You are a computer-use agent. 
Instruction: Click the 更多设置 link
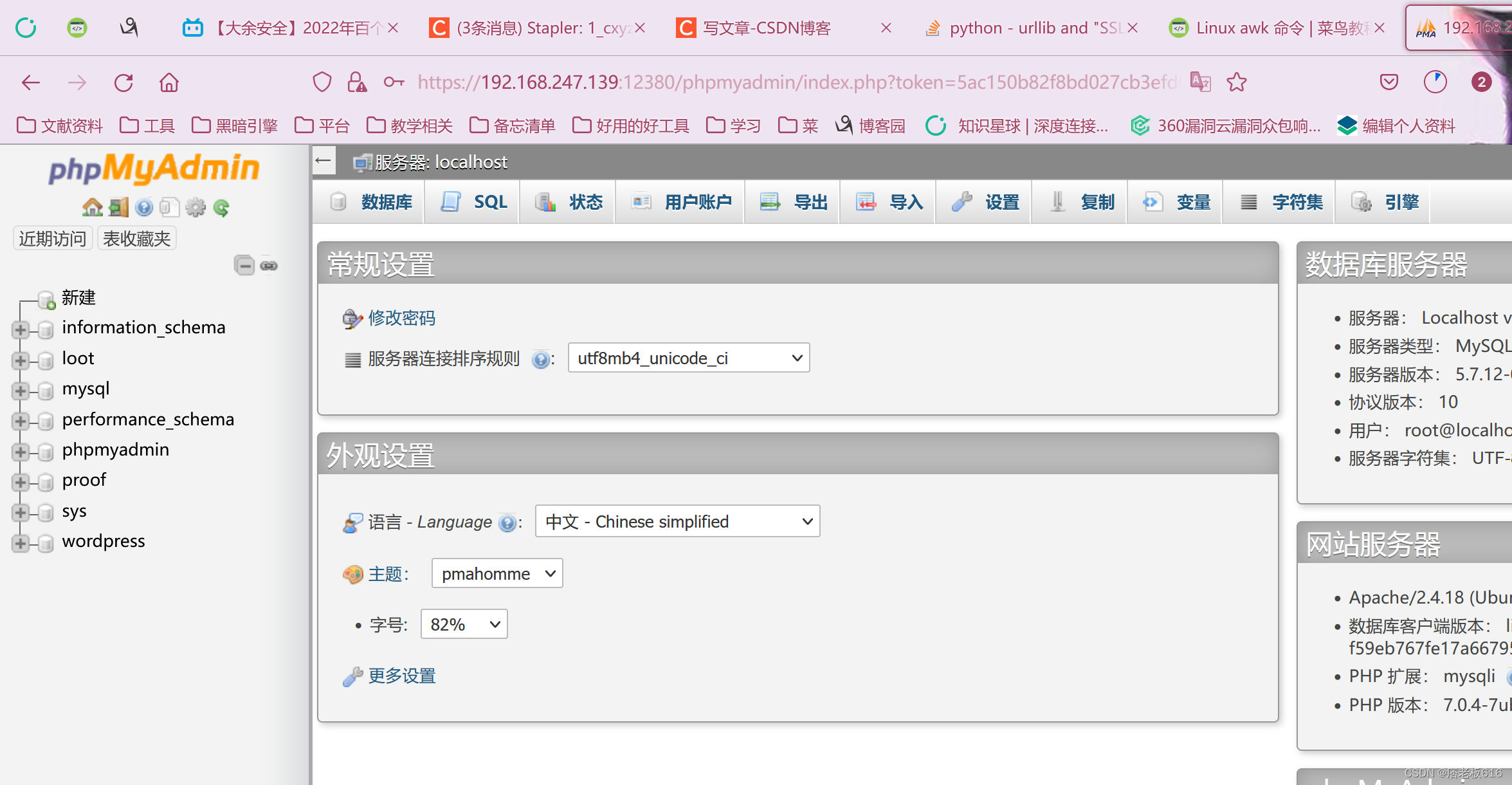[401, 676]
